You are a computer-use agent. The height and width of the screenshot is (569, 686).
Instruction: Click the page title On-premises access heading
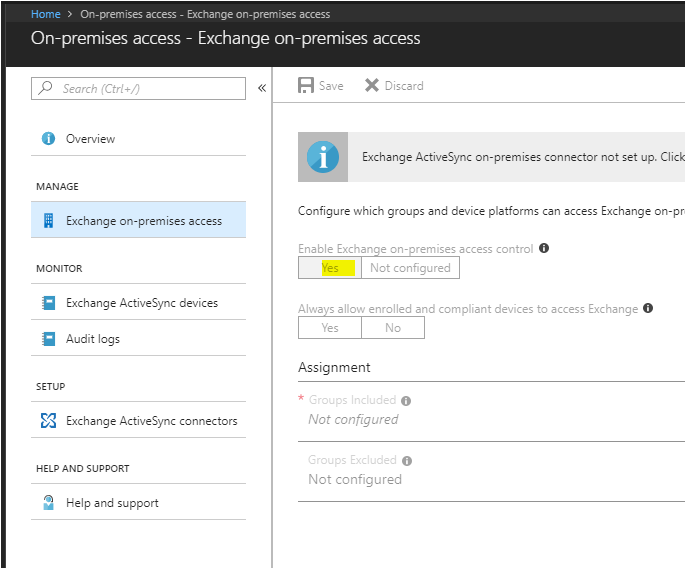coord(225,38)
